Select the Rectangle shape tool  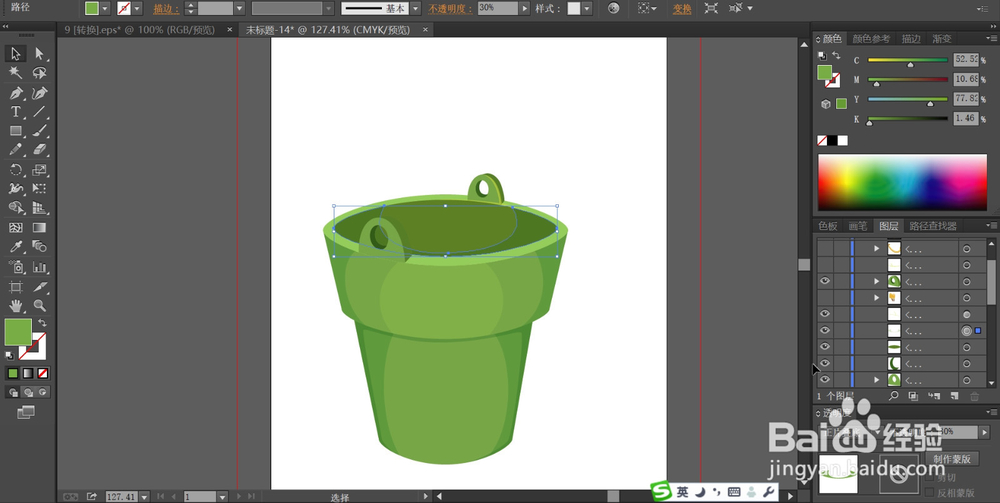tap(16, 131)
